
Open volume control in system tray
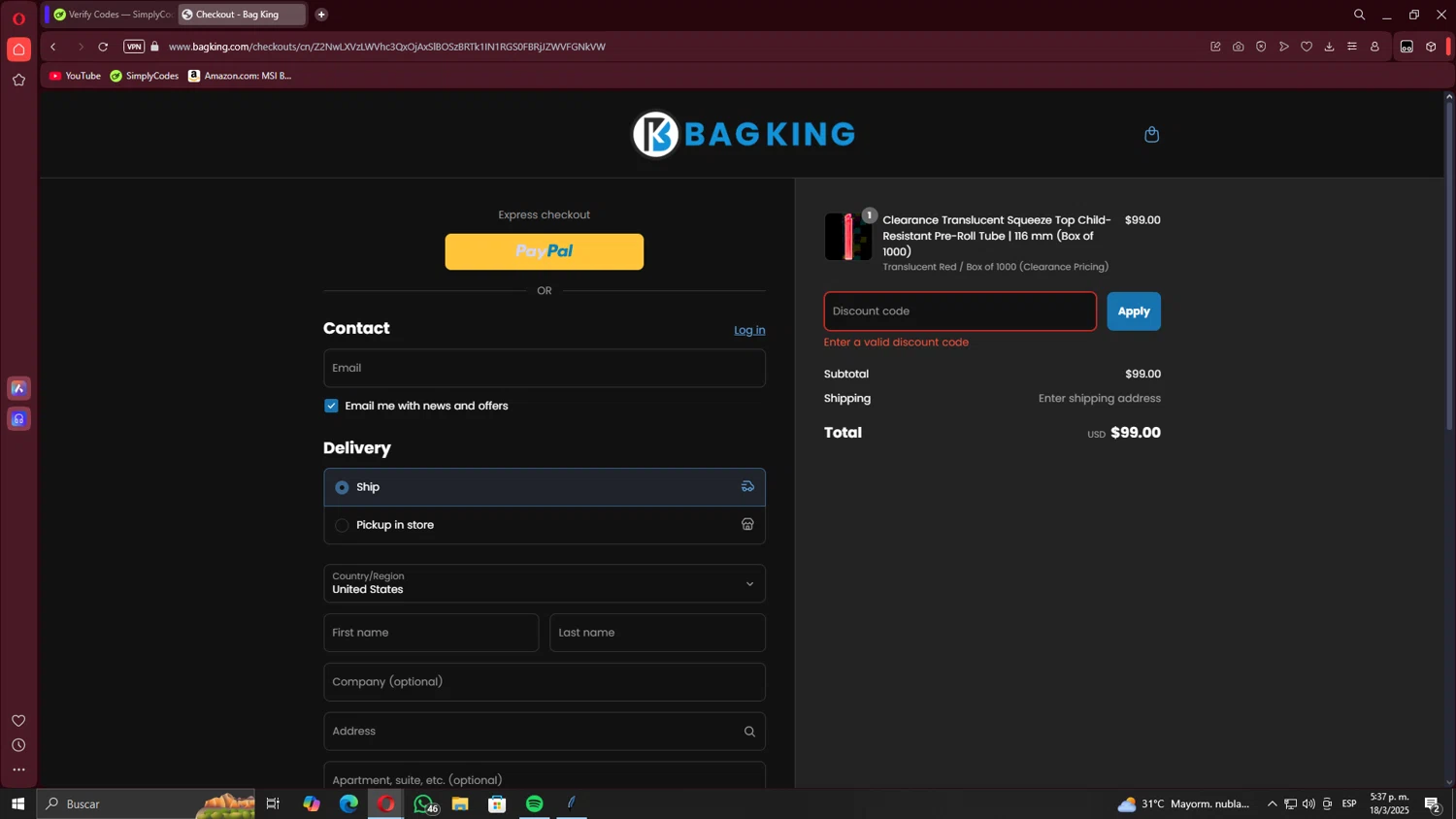pyautogui.click(x=1308, y=803)
